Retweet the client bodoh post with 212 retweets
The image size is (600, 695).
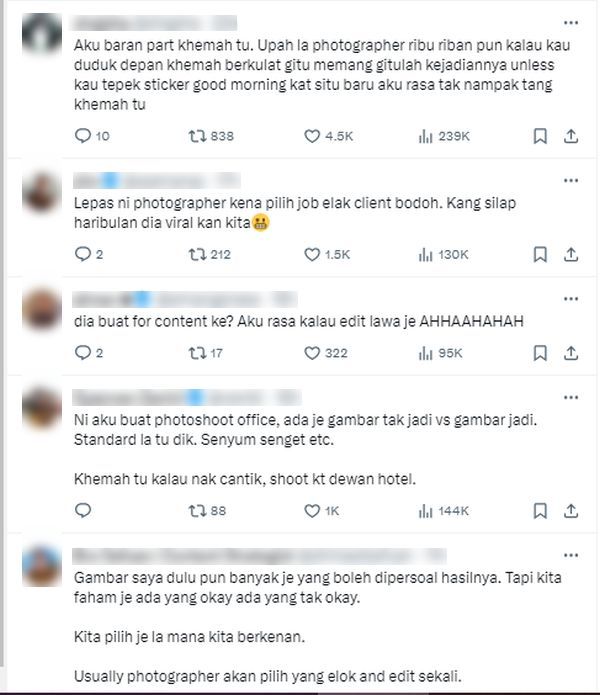click(210, 254)
